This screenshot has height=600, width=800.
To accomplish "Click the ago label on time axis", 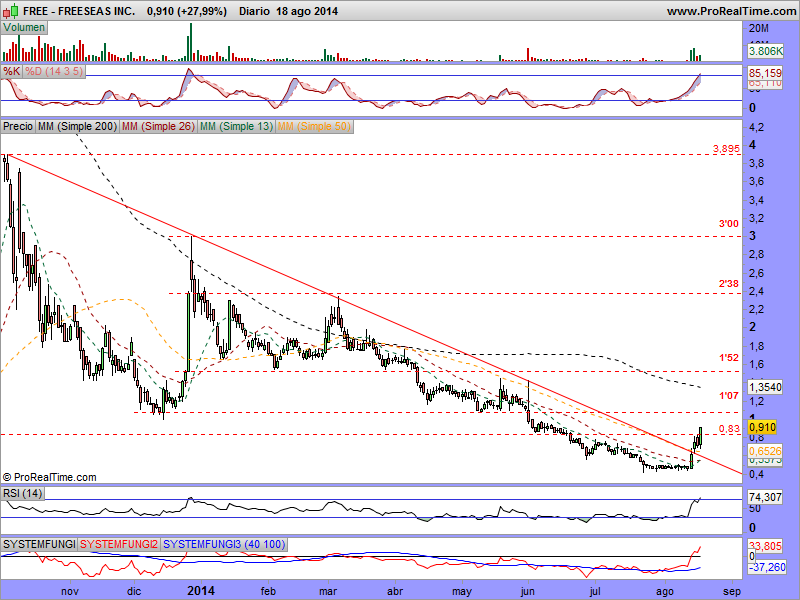I will pyautogui.click(x=664, y=591).
